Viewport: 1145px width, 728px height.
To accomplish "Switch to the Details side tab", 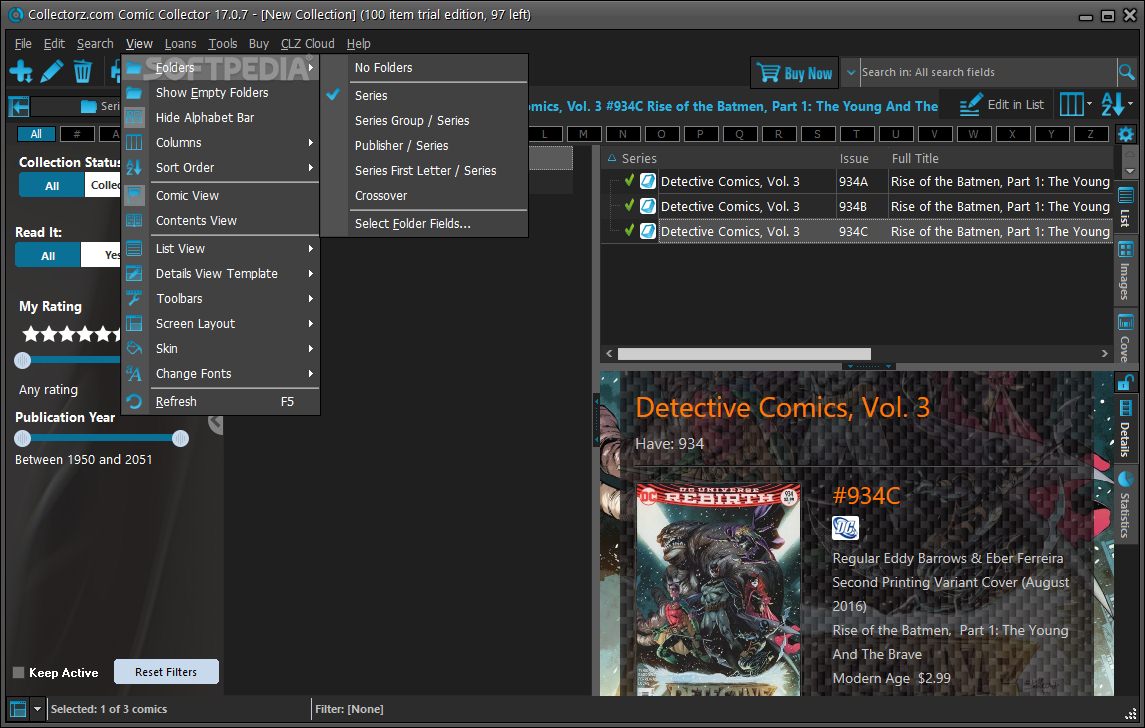I will (x=1125, y=429).
